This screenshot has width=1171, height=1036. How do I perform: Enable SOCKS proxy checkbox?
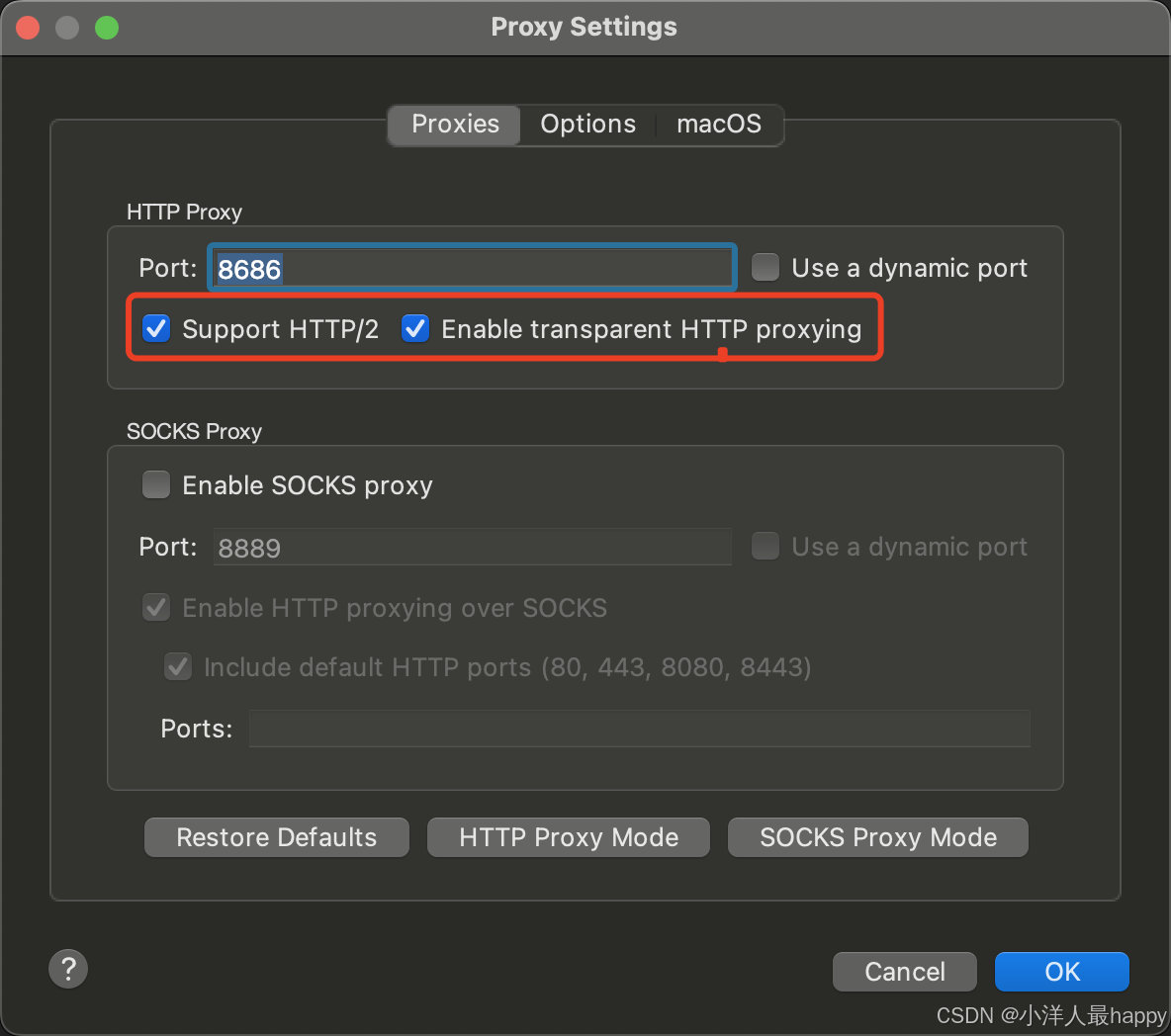[156, 484]
